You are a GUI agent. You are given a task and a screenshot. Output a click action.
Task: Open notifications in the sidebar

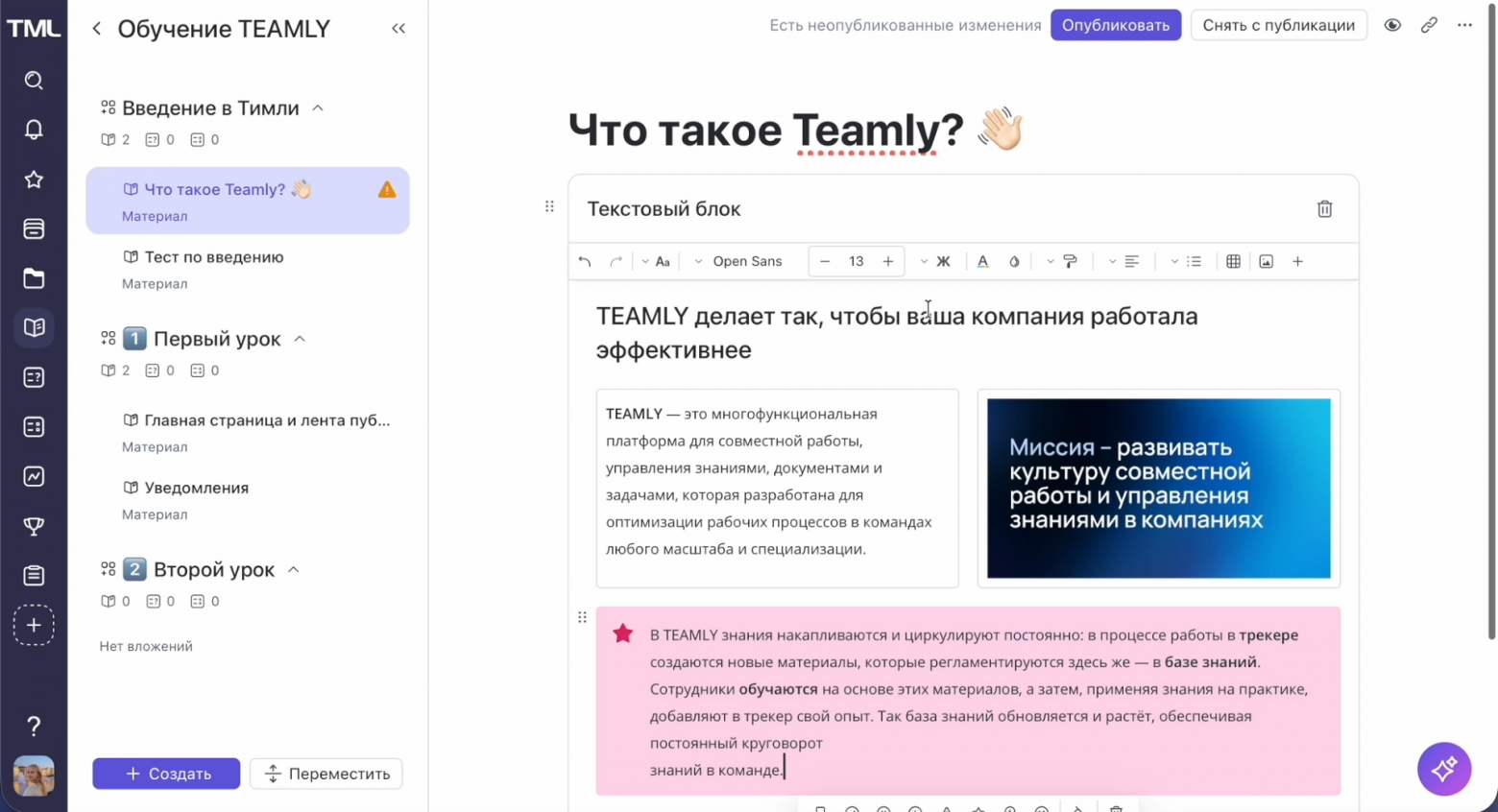(x=34, y=130)
